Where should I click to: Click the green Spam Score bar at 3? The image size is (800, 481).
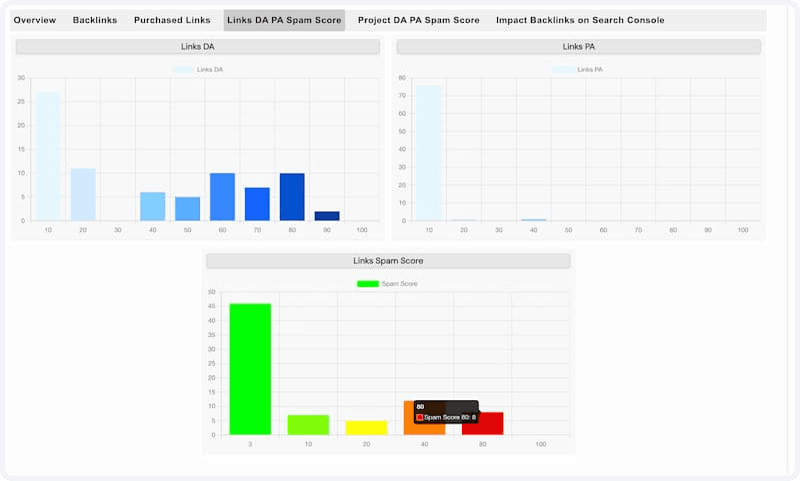[x=250, y=369]
